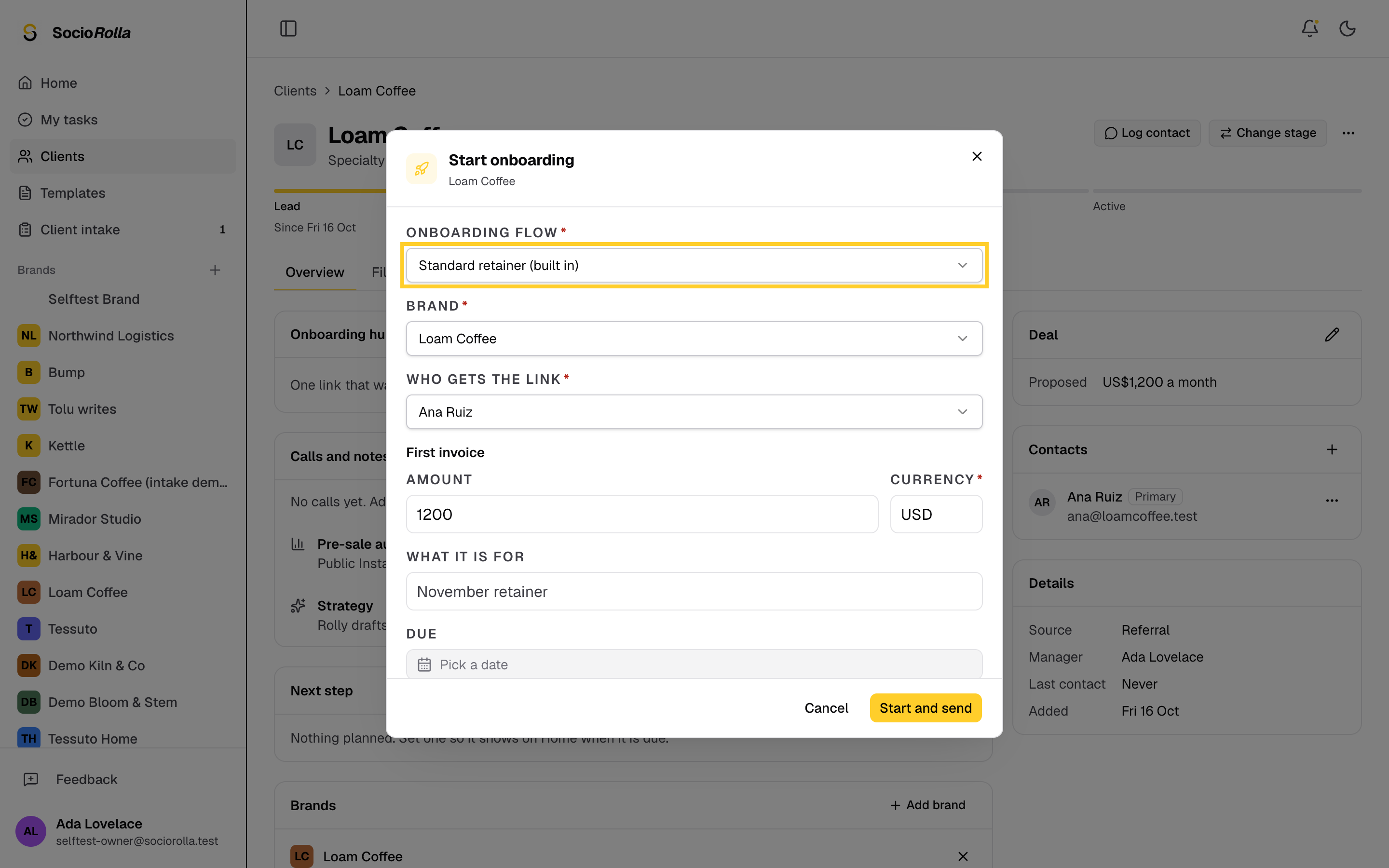Open the Brand dropdown showing Loam Coffee
The image size is (1389, 868).
tap(694, 339)
